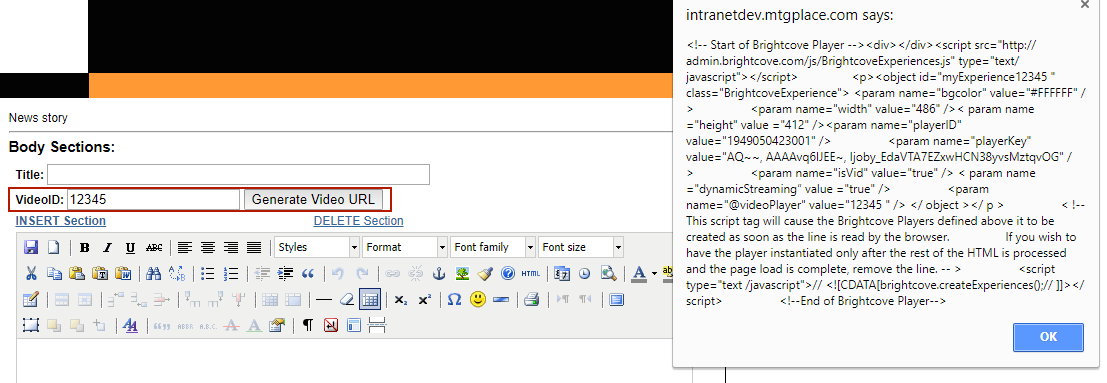Toggle visual control characters (pilcrow) icon
Viewport: 1107px width, 383px height.
(x=308, y=325)
